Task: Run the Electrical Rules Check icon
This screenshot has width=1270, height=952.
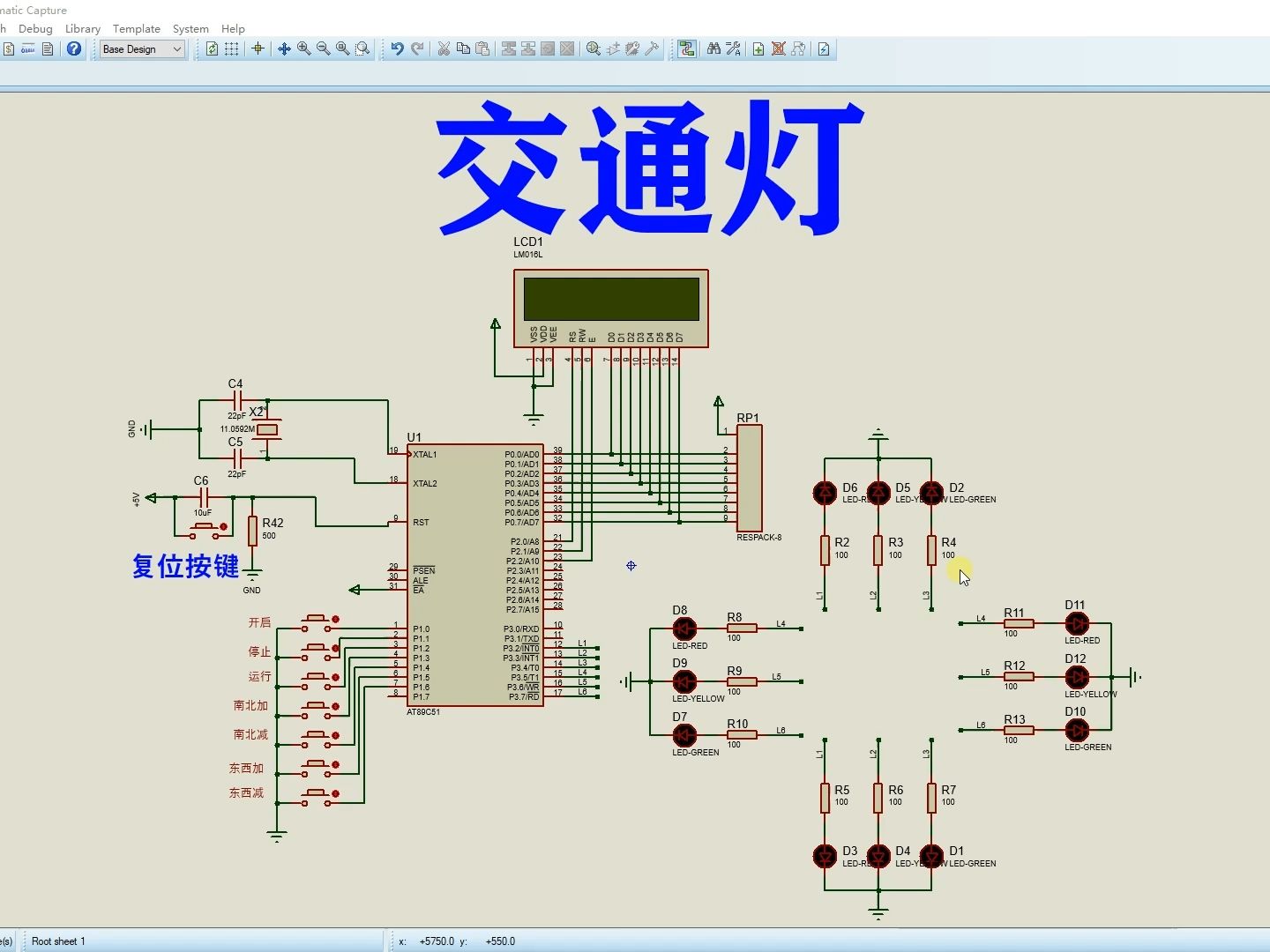Action: pyautogui.click(x=824, y=48)
